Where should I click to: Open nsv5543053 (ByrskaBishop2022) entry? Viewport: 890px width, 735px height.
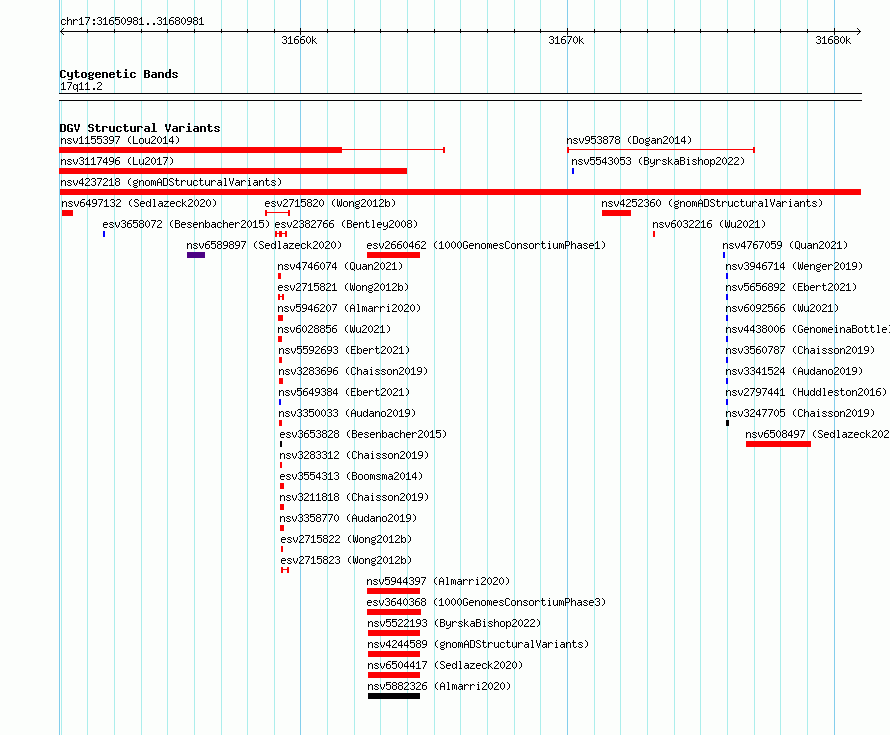click(x=658, y=161)
